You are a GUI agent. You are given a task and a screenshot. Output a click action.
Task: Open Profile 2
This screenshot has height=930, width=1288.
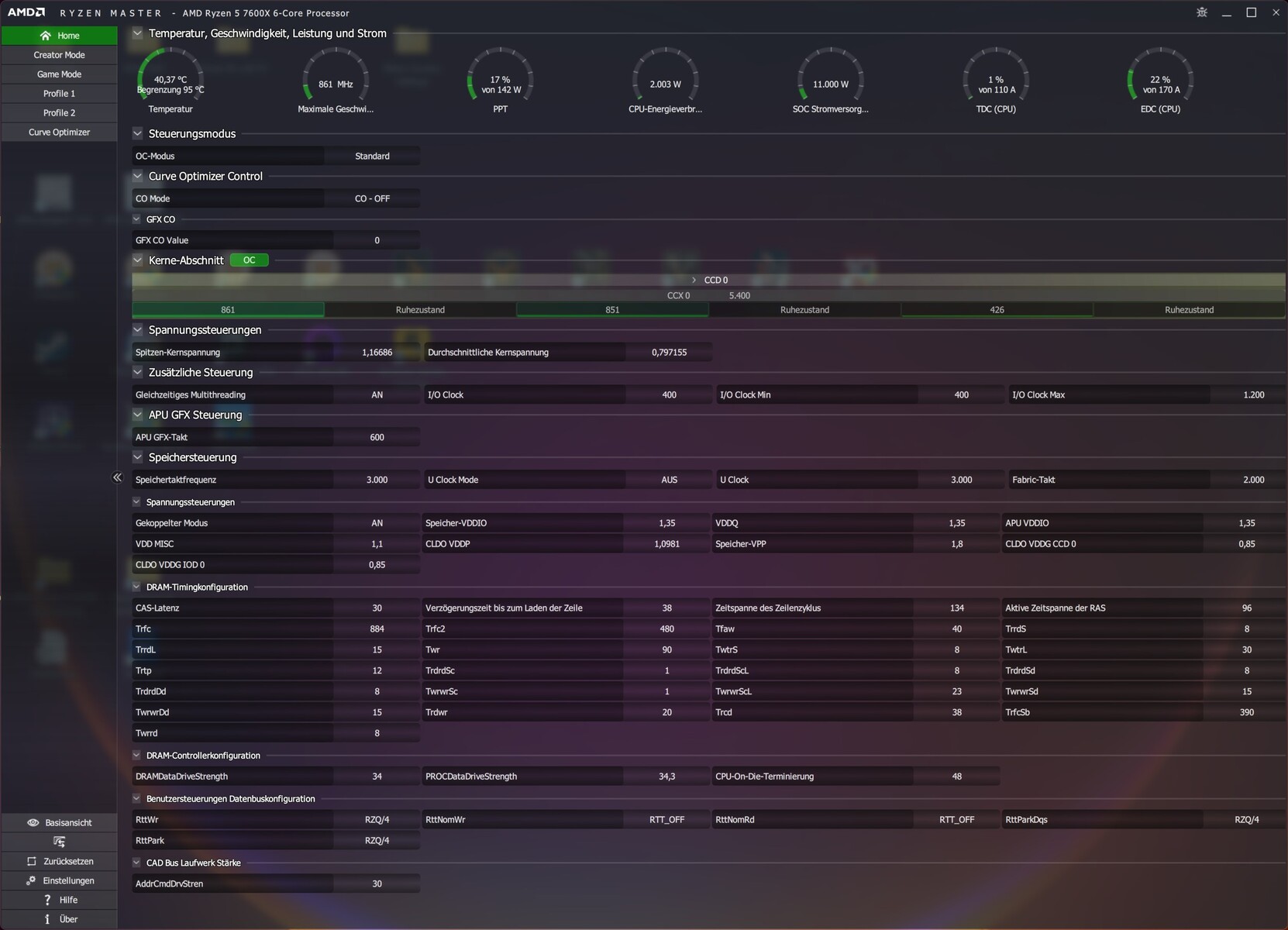point(60,113)
